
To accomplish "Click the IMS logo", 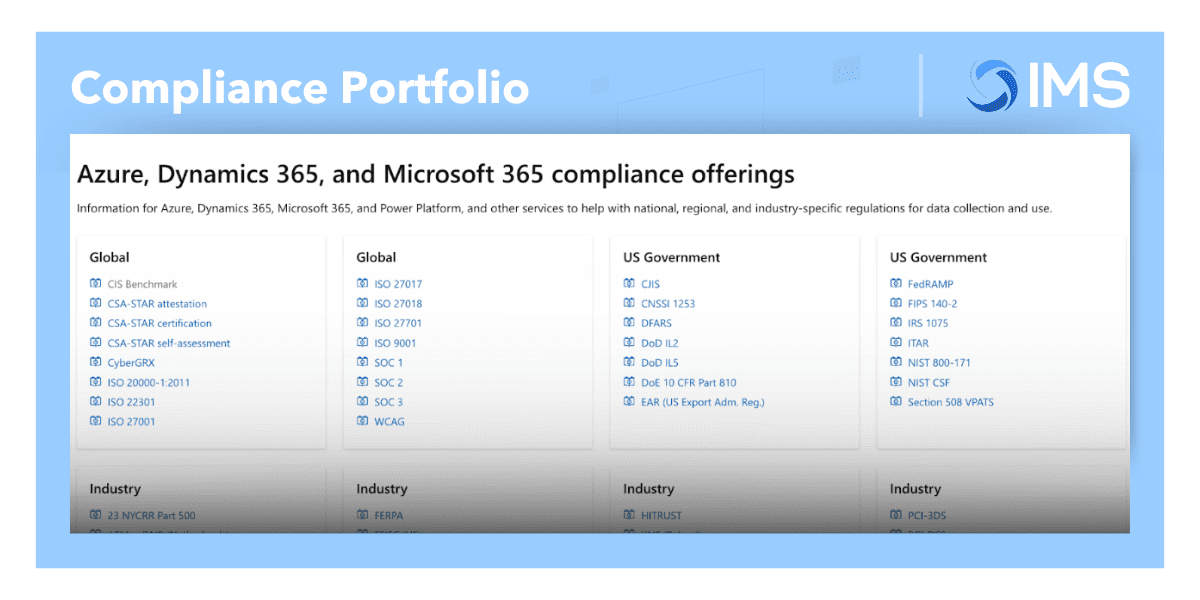I will (1048, 85).
